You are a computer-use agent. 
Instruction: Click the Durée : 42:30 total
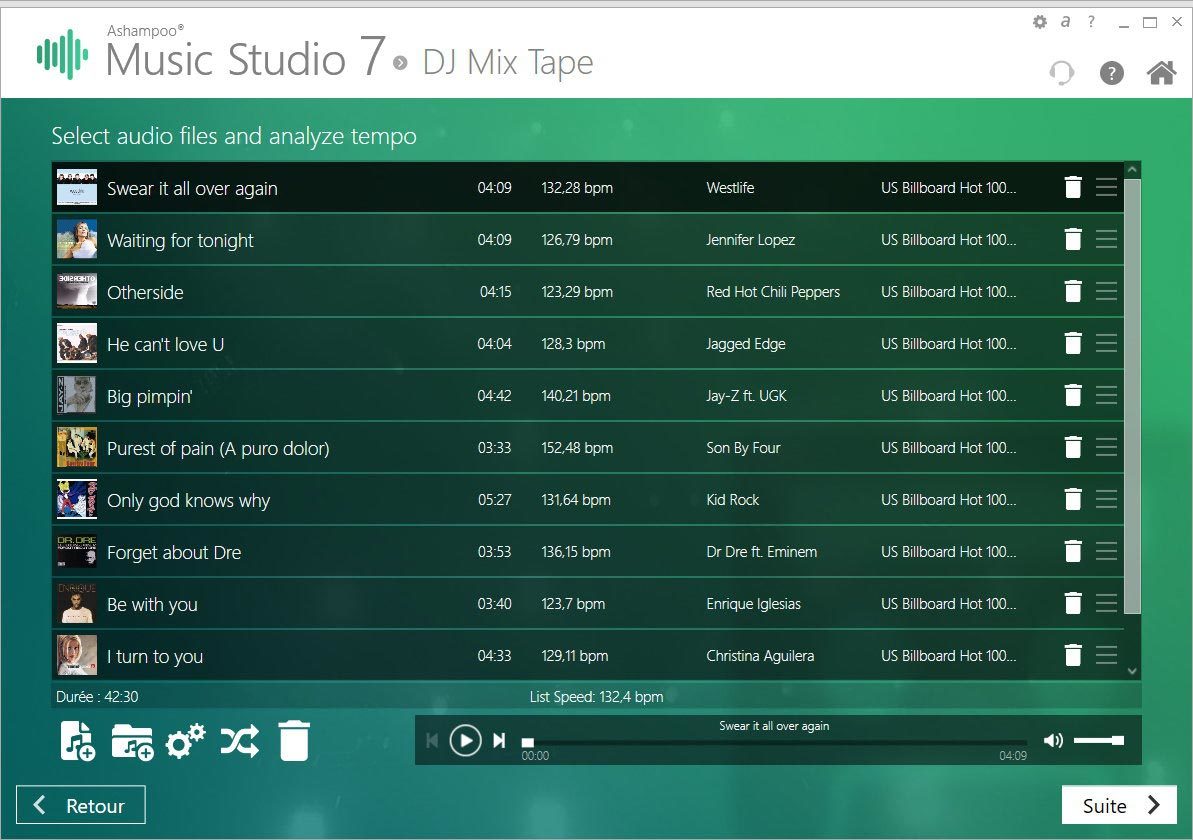point(97,697)
